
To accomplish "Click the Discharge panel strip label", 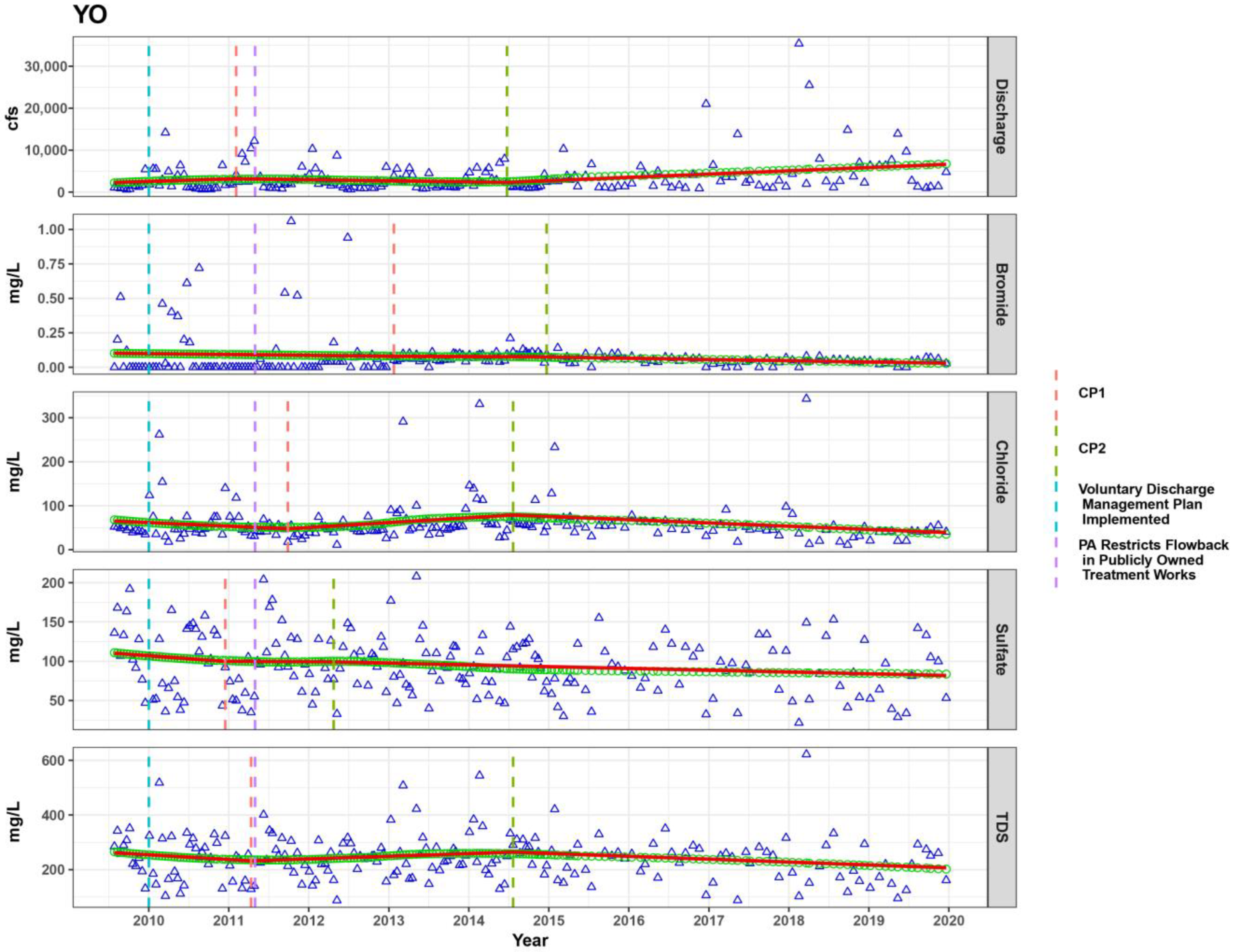I will pyautogui.click(x=1001, y=116).
